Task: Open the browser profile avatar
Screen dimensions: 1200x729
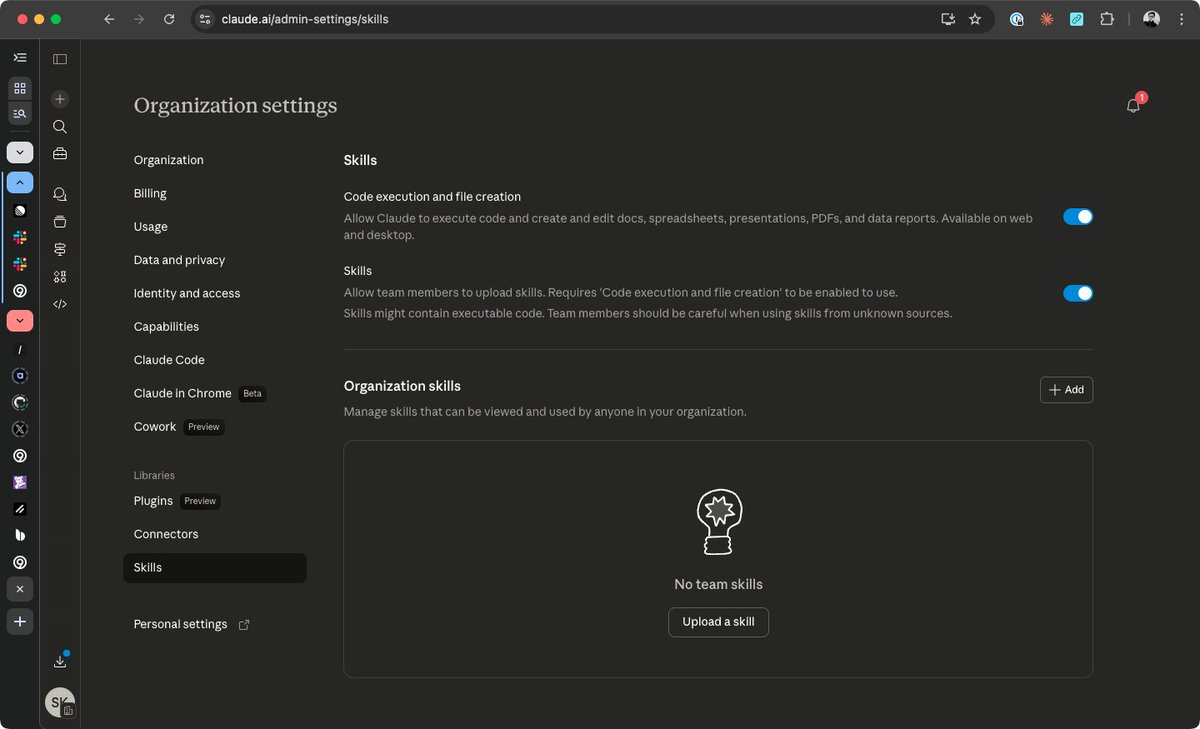Action: tap(1151, 19)
